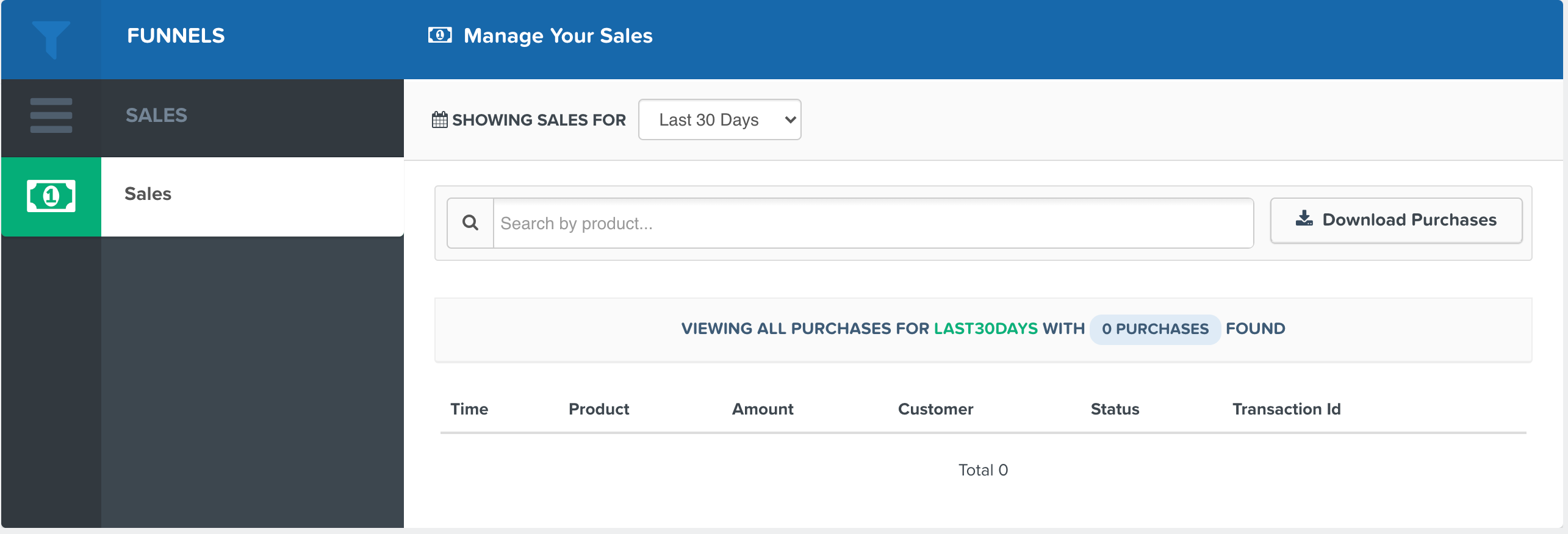Click the Product column header
The image size is (1568, 534).
599,409
